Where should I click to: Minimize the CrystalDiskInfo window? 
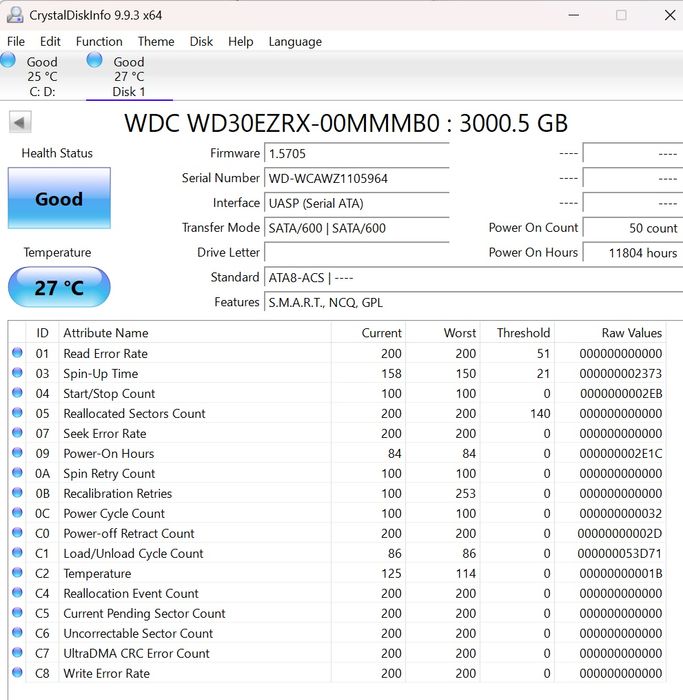point(574,15)
